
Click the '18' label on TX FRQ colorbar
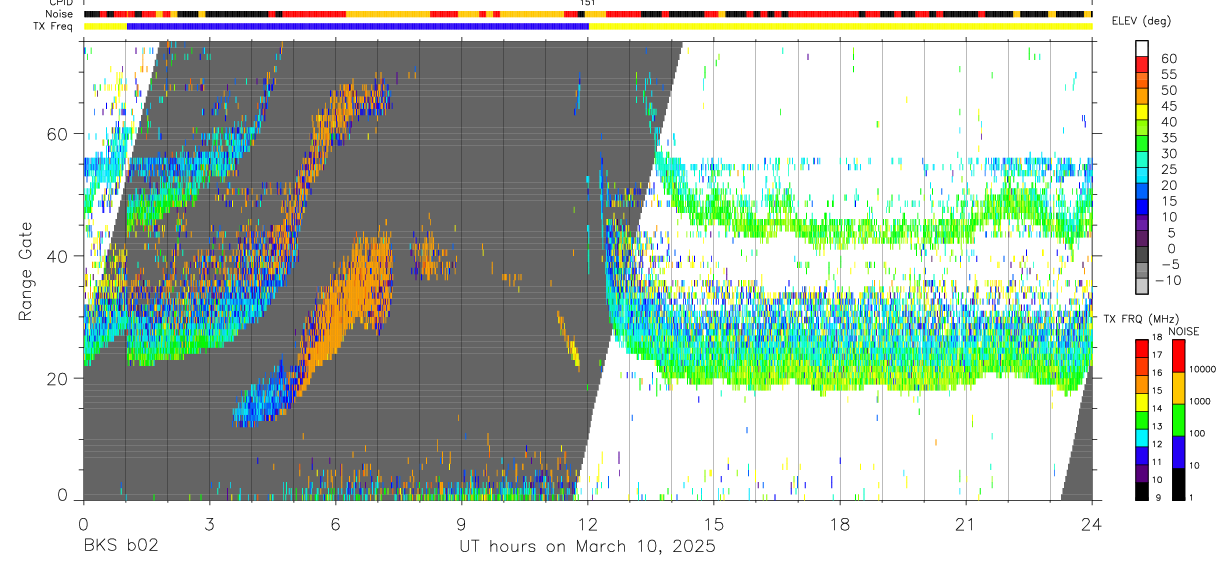pos(1157,337)
